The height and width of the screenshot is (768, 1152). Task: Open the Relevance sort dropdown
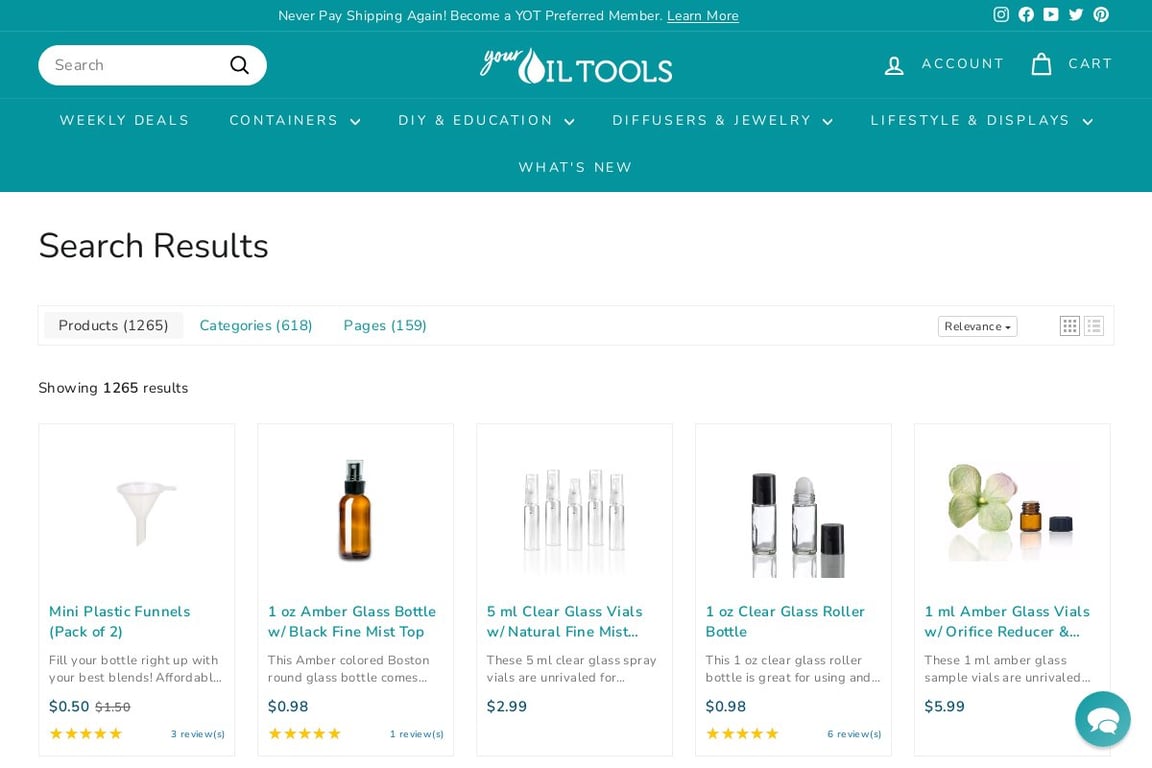click(976, 326)
